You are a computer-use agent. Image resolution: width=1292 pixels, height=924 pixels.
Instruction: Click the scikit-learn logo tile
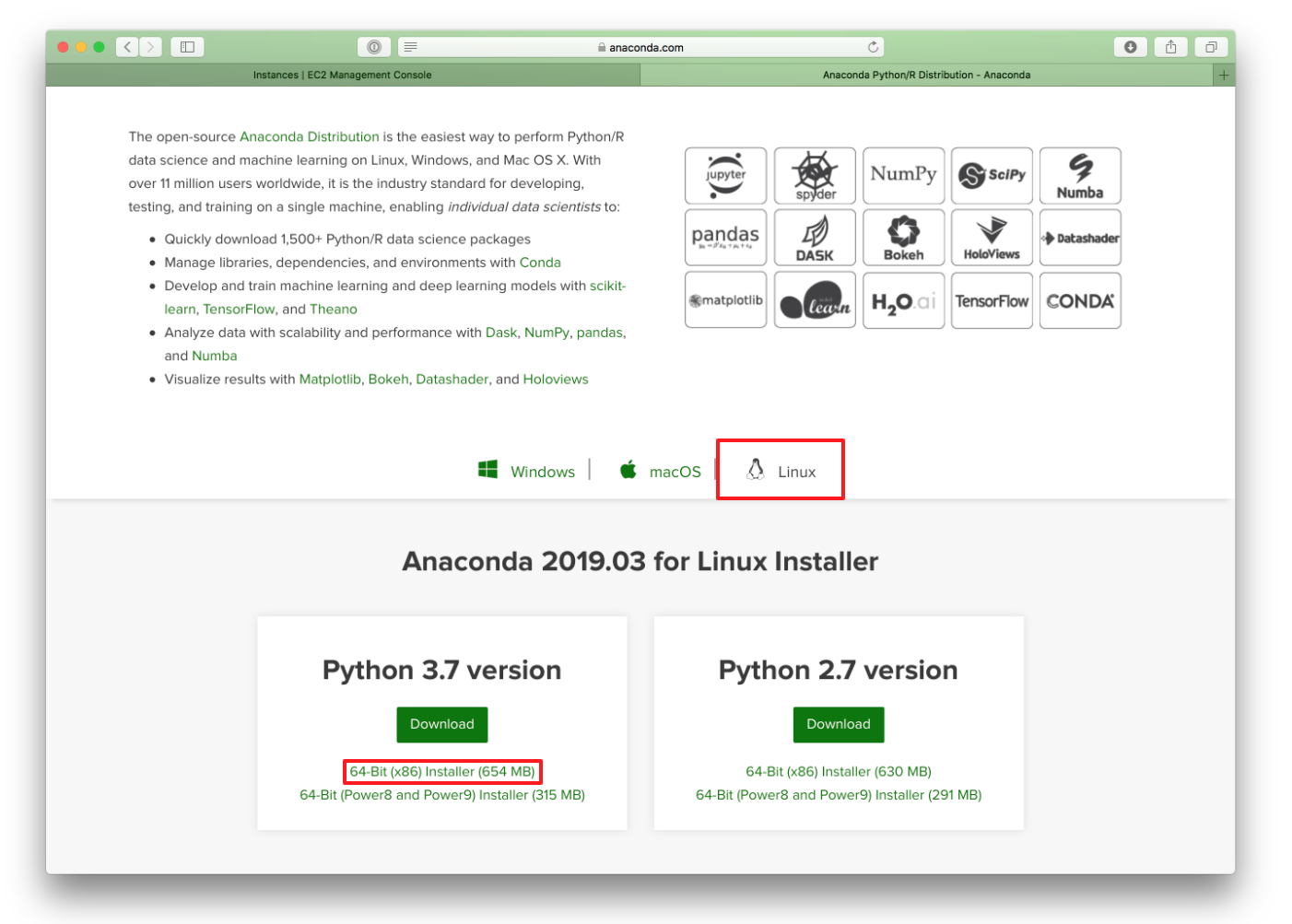point(815,300)
